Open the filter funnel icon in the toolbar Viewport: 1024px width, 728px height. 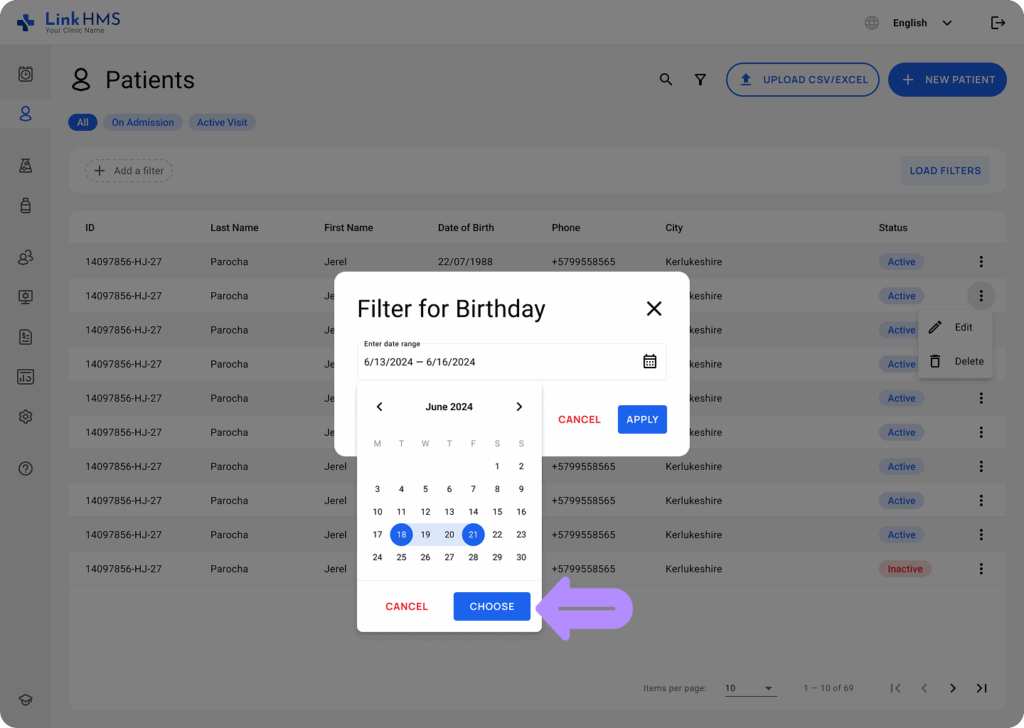700,79
